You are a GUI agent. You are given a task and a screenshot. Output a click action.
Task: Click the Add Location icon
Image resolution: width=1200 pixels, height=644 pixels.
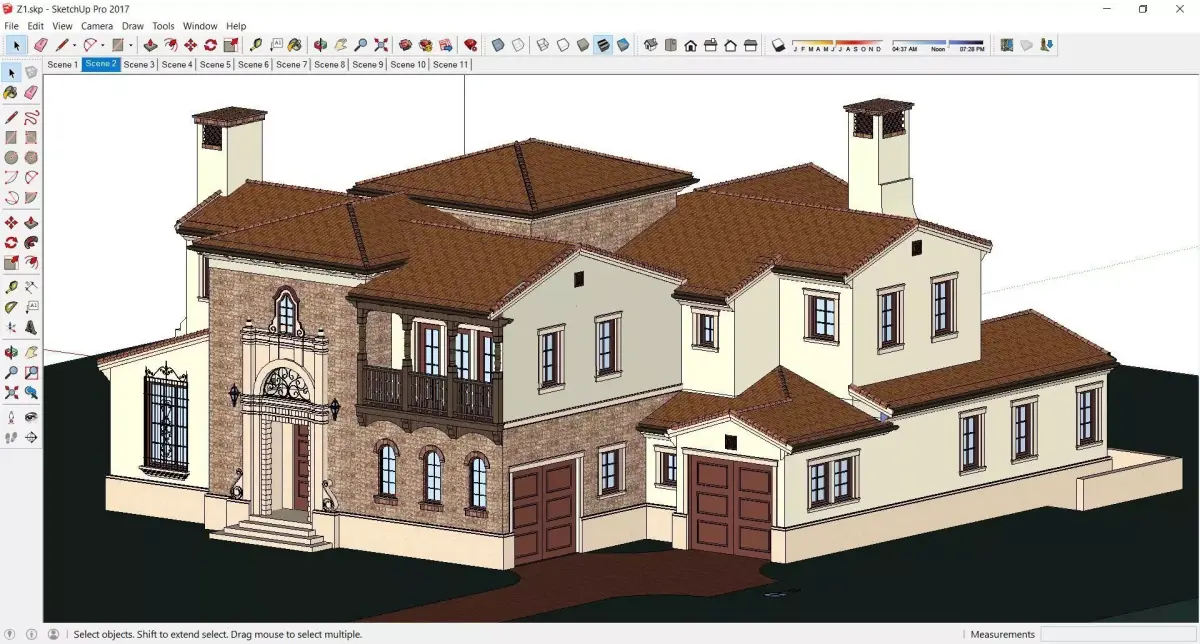click(1007, 45)
